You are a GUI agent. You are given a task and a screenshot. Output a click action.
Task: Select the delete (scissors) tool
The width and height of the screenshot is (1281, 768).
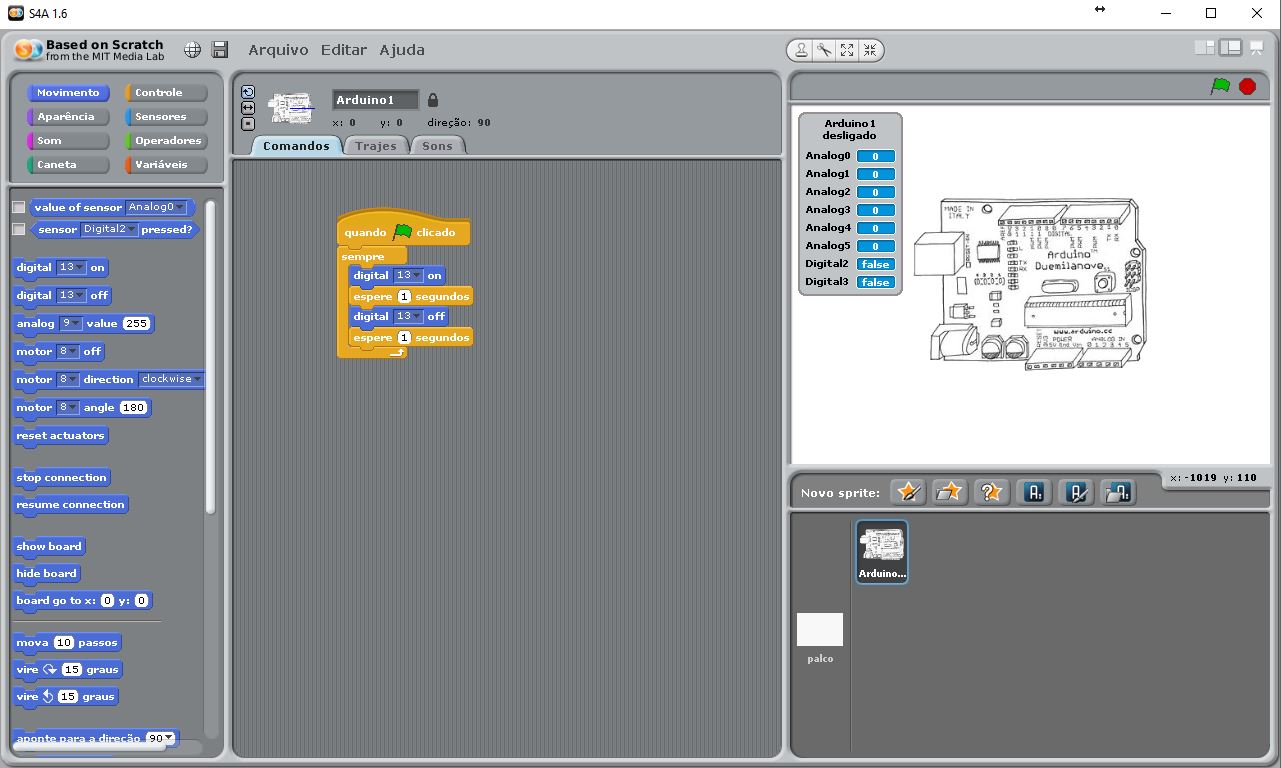click(825, 50)
